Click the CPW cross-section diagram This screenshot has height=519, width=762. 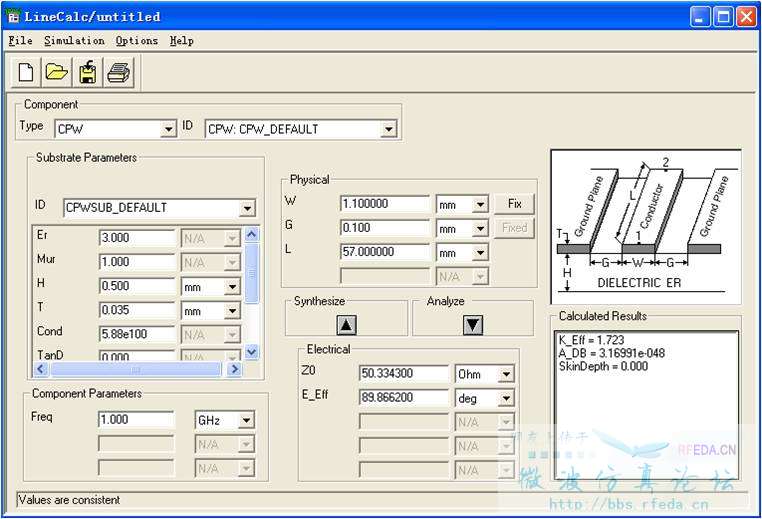pos(646,227)
